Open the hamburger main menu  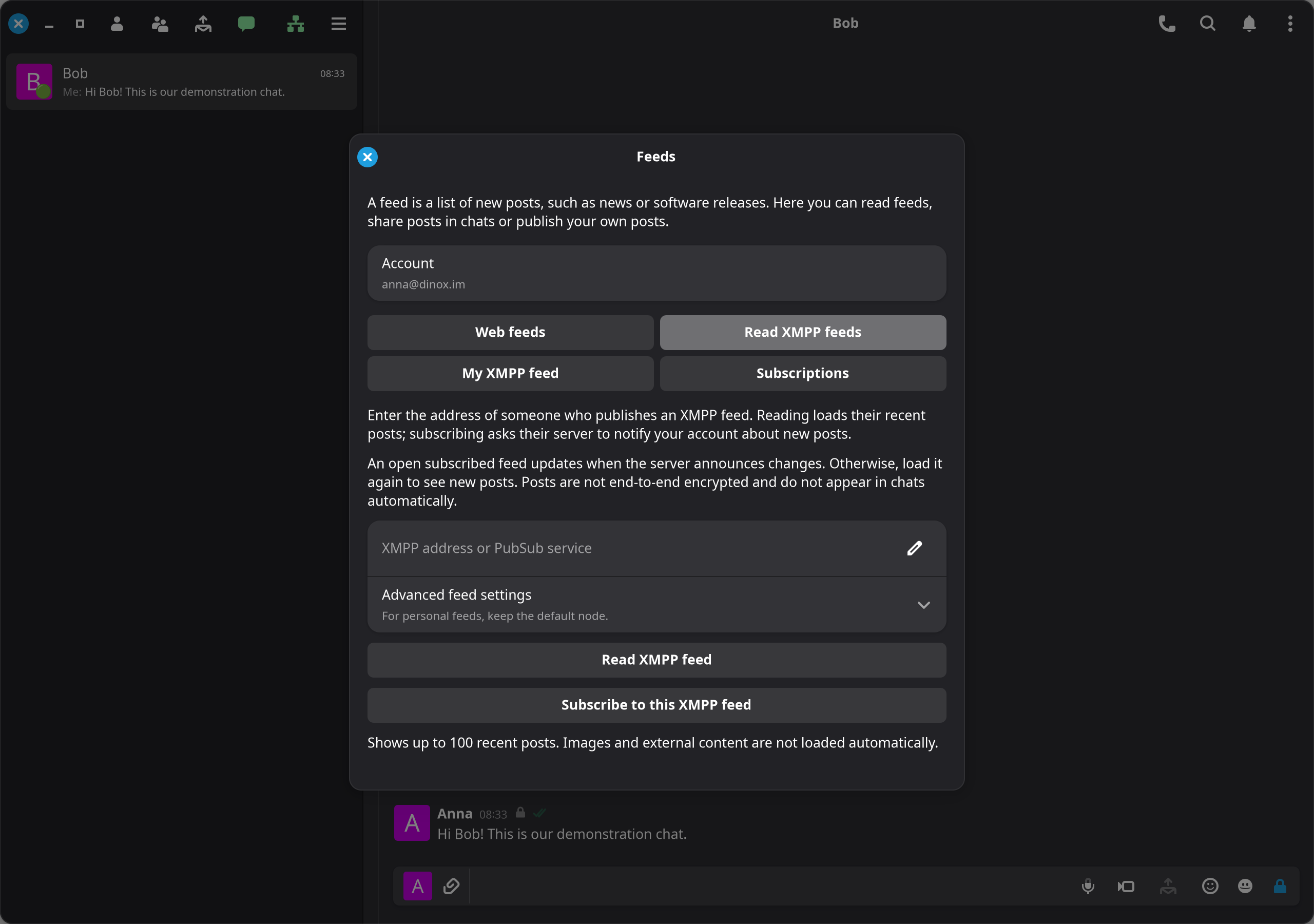339,24
